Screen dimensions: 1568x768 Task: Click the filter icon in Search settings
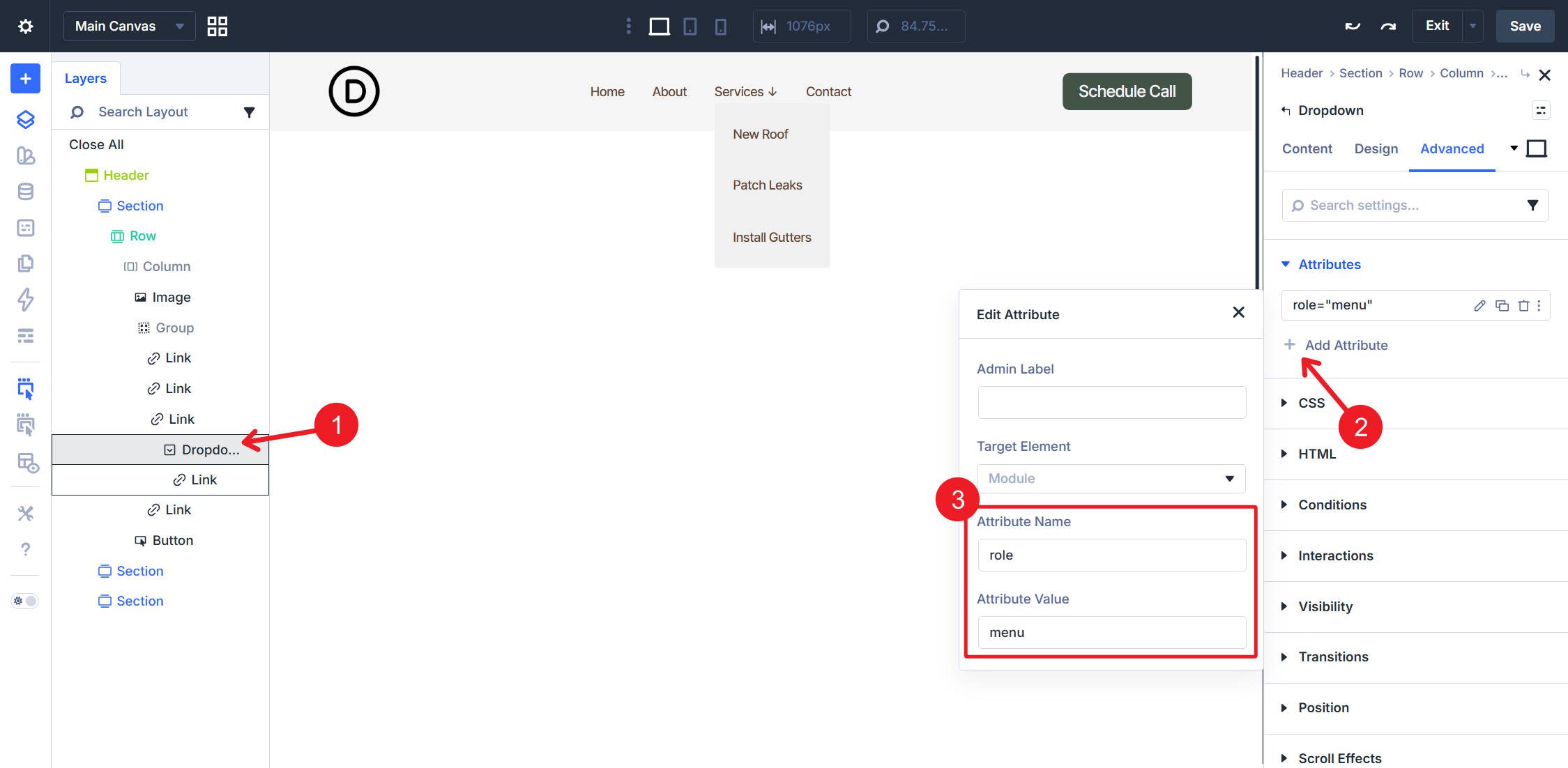pos(1532,205)
